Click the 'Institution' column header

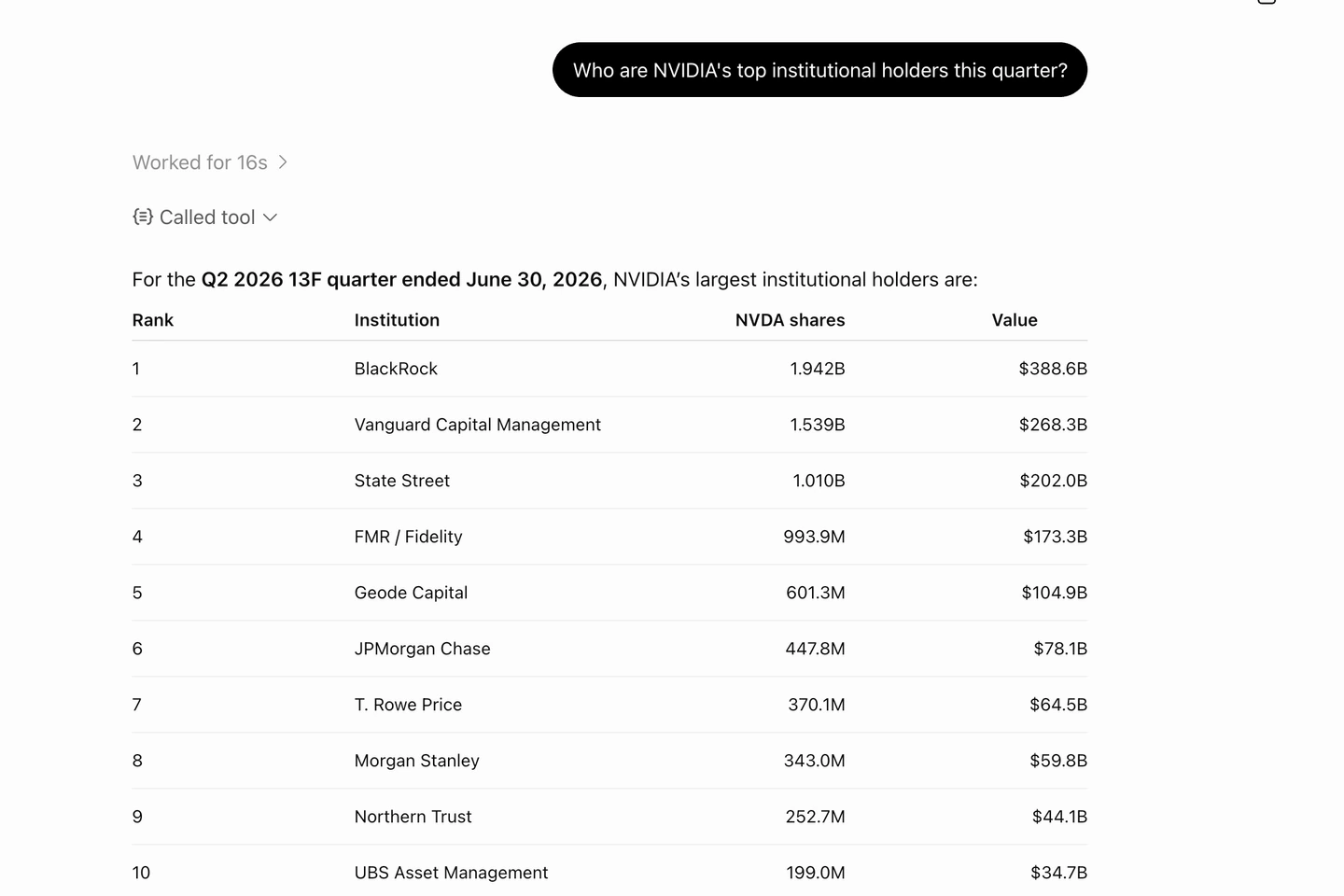(397, 320)
